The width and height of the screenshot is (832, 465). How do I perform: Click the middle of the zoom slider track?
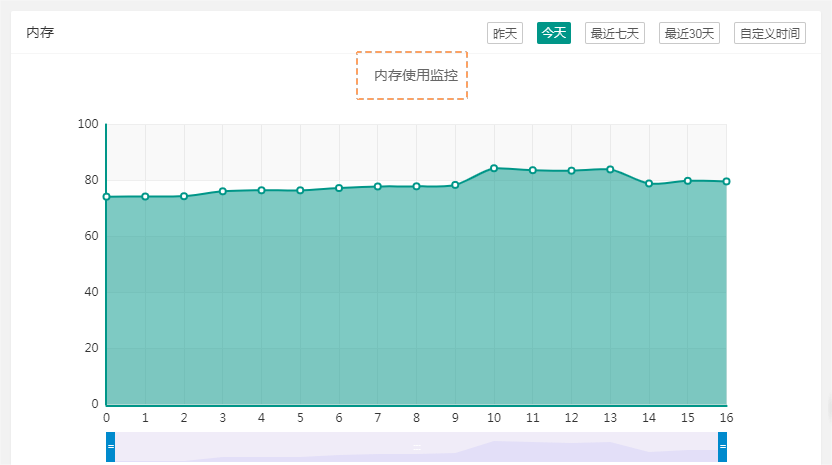coord(416,447)
